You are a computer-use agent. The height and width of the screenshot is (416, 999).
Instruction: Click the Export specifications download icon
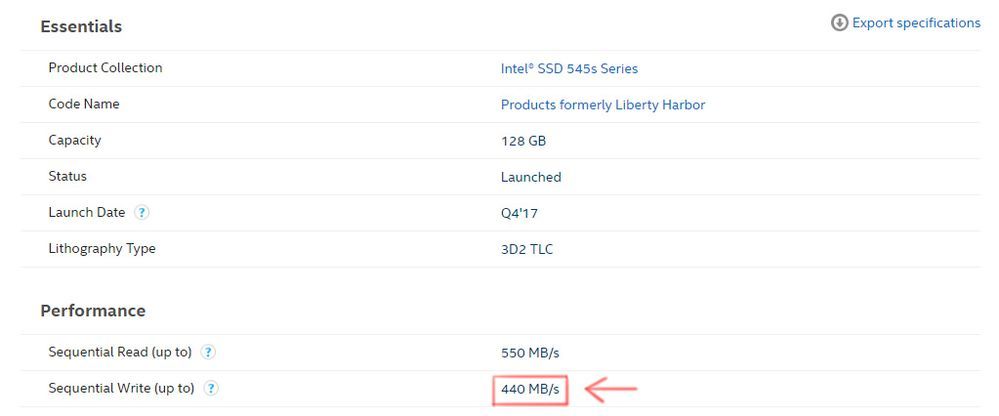839,23
